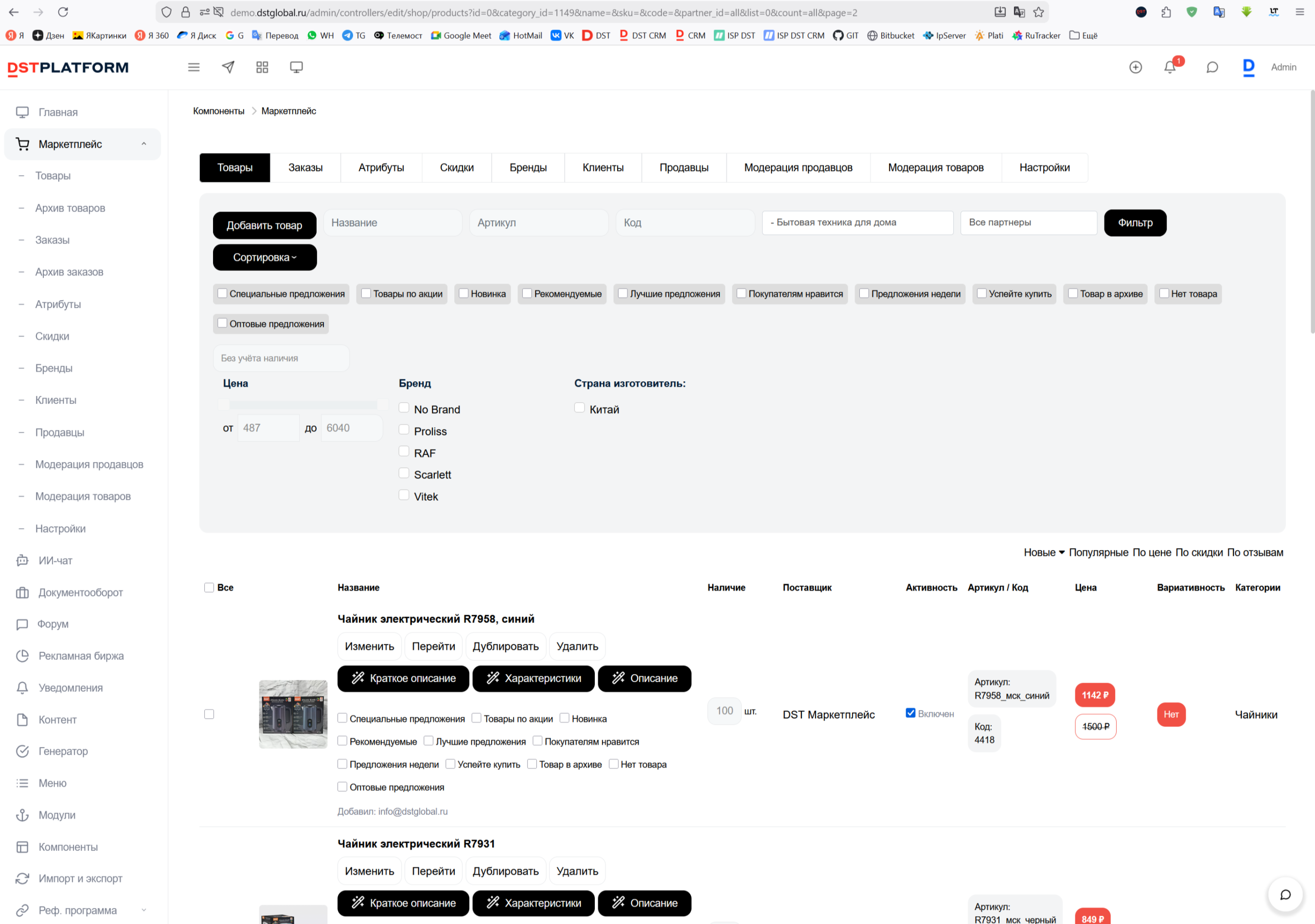Check the Scarlett brand checkbox
1315x924 pixels.
404,473
